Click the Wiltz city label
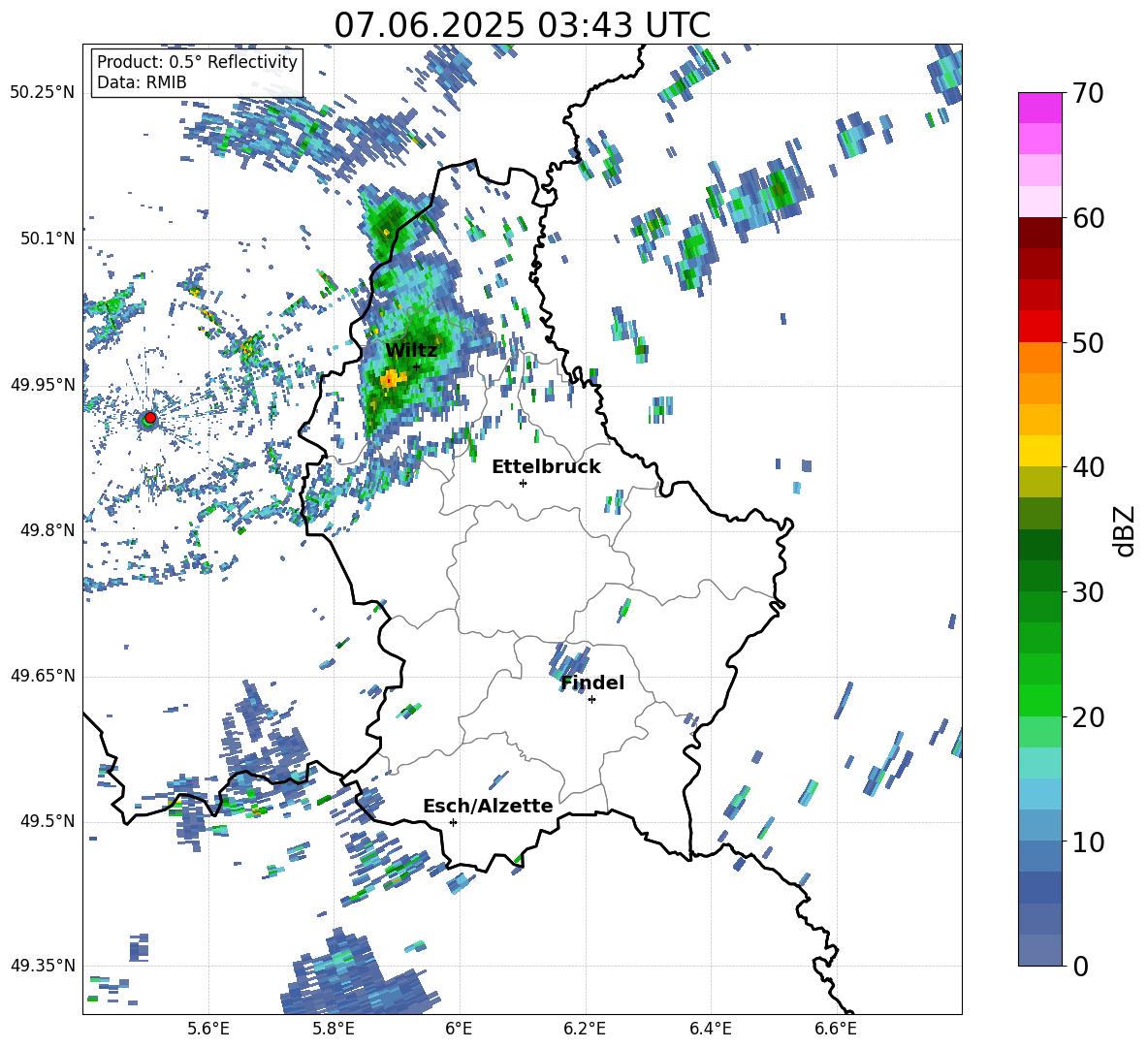The width and height of the screenshot is (1148, 1048). (x=411, y=350)
